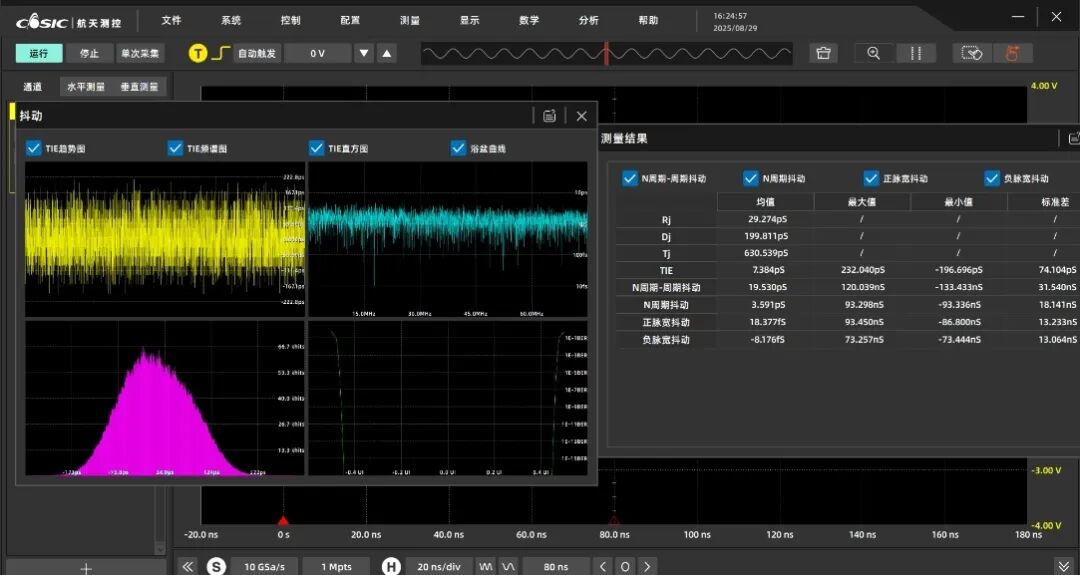Switch to 通道 tab
The height and width of the screenshot is (575, 1080).
32,87
